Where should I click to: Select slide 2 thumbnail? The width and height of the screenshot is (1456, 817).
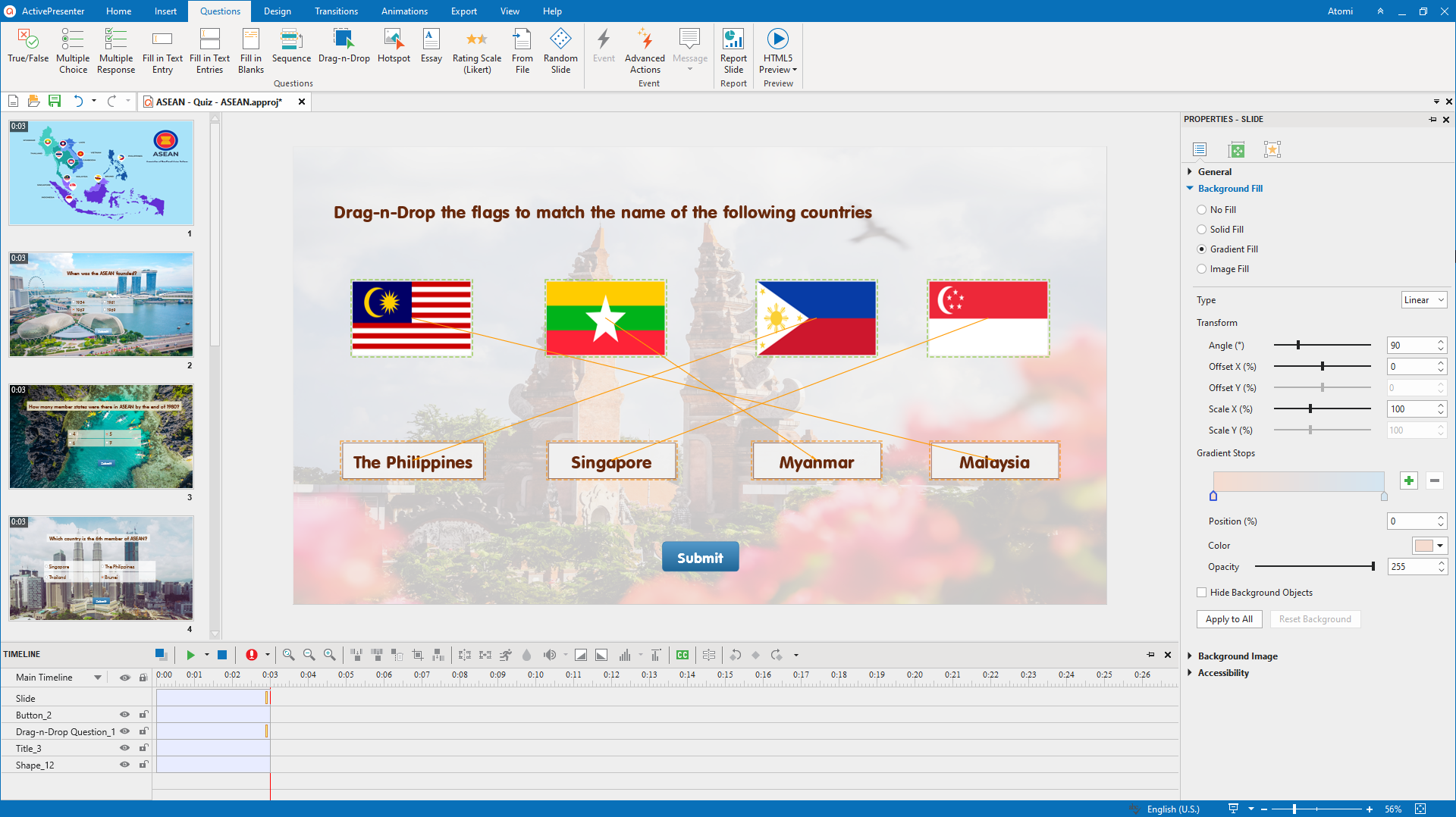coord(101,305)
